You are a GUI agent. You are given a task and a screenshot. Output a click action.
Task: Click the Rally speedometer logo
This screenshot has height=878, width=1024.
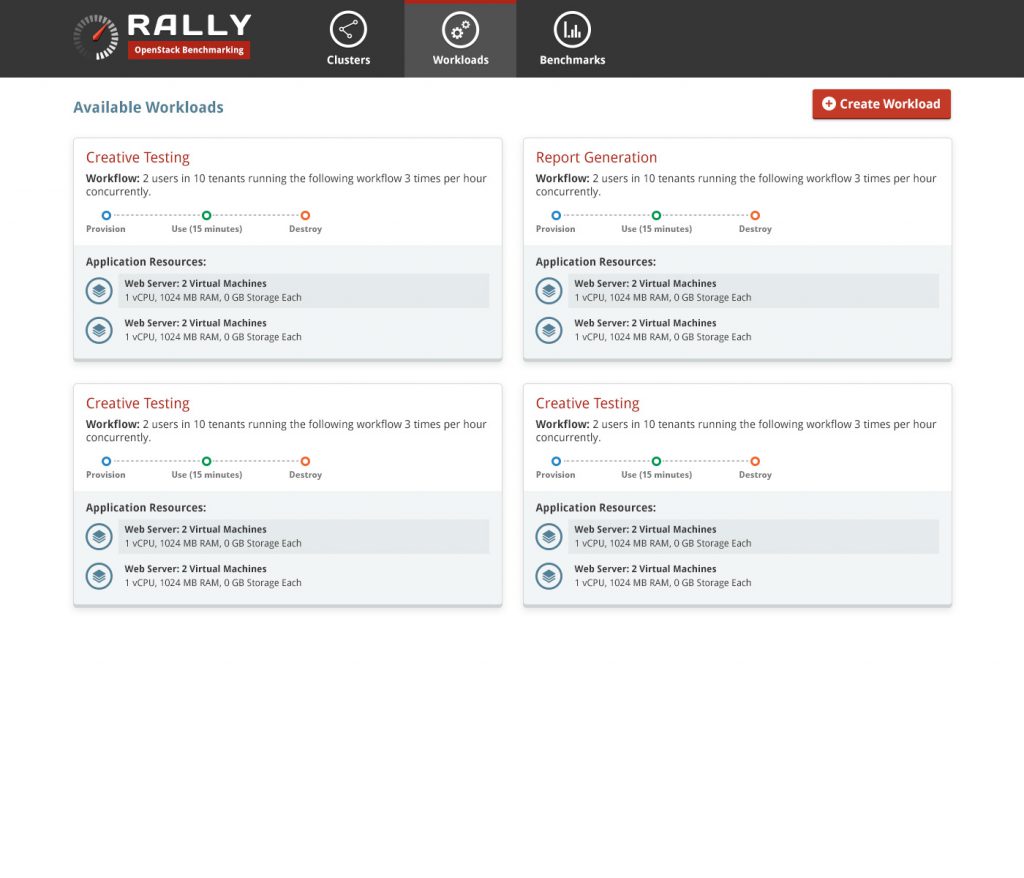[x=96, y=37]
